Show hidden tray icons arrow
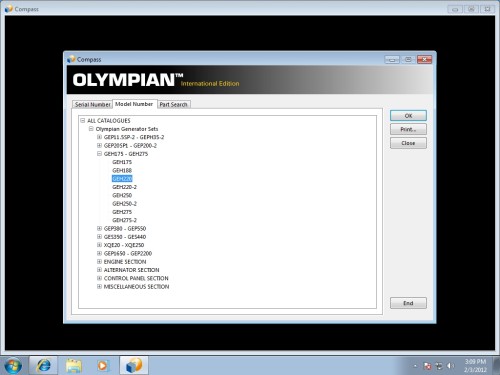The height and width of the screenshot is (375, 500). point(415,366)
